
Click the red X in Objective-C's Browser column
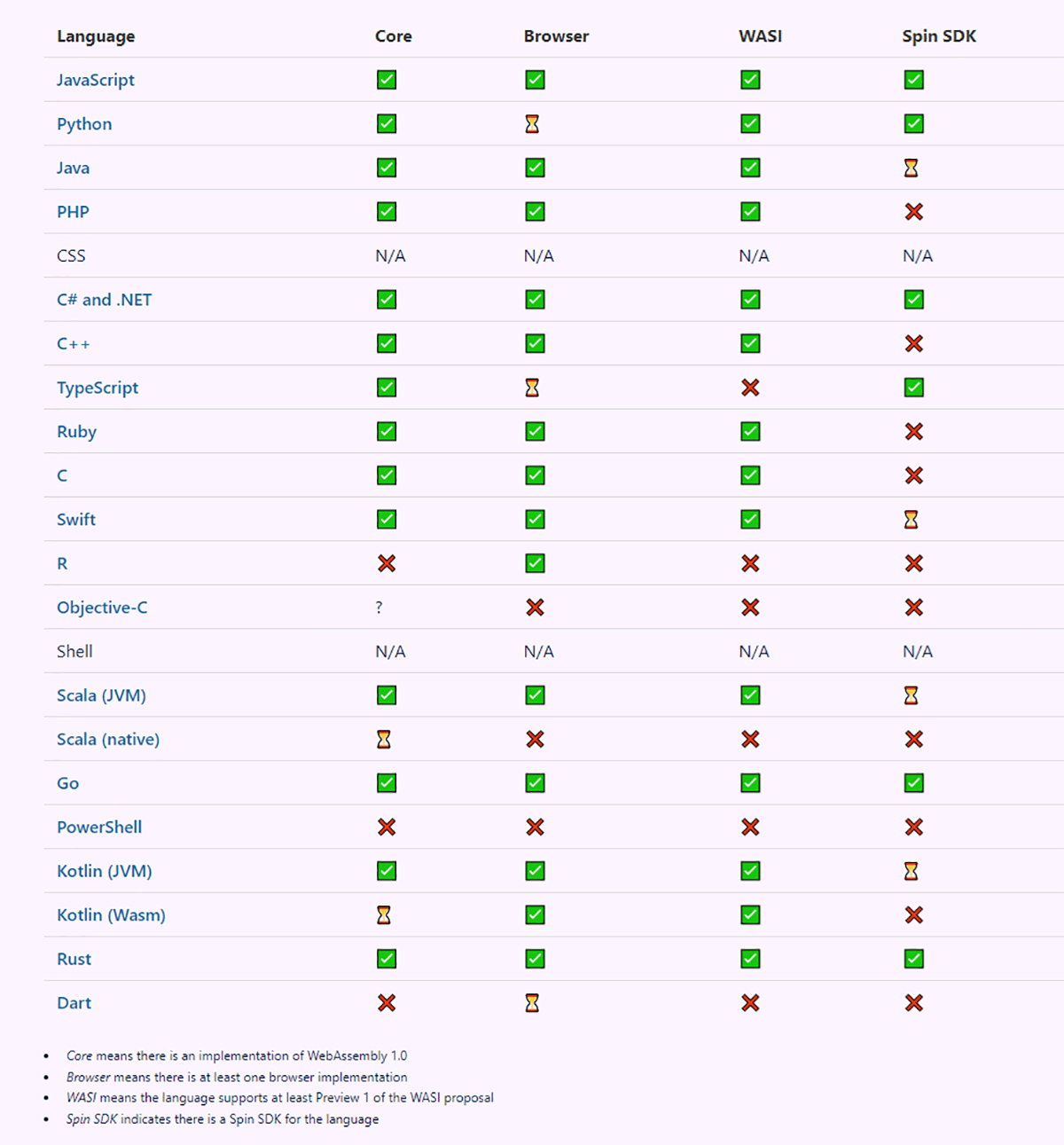tap(535, 608)
